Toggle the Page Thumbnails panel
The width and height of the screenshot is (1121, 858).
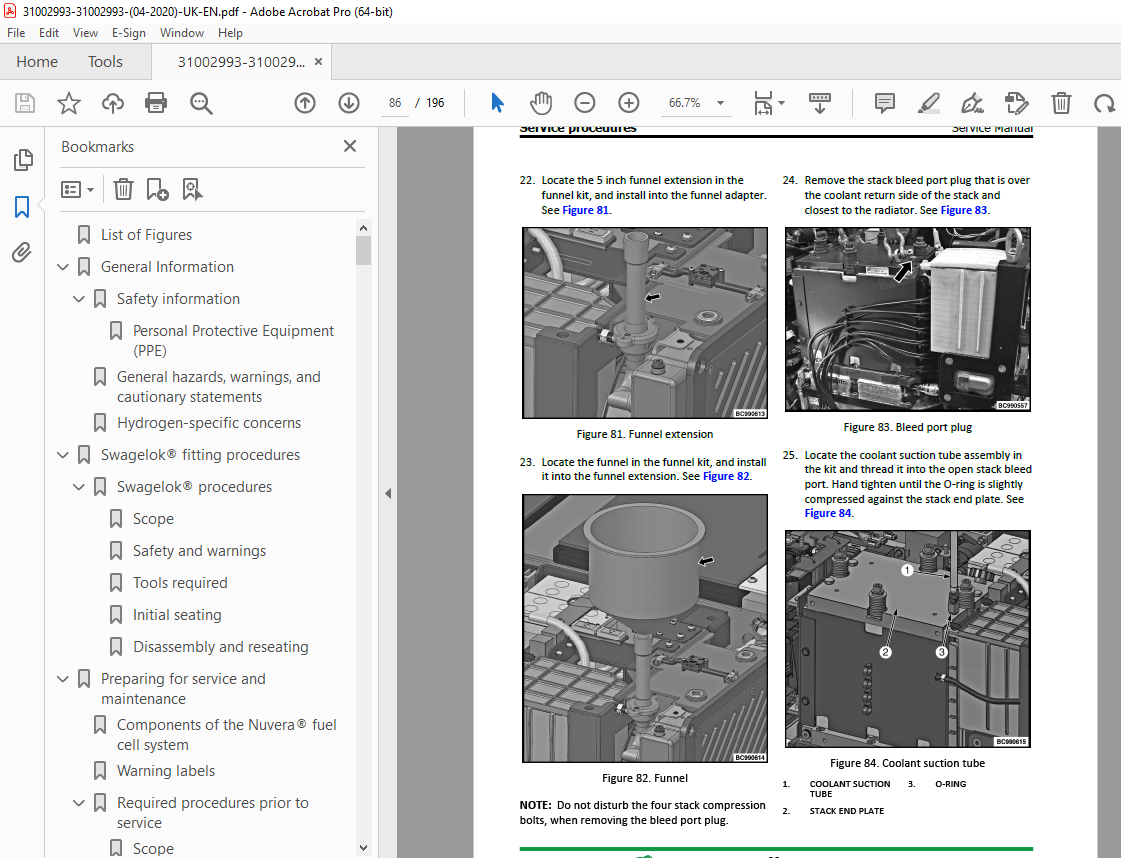22,159
